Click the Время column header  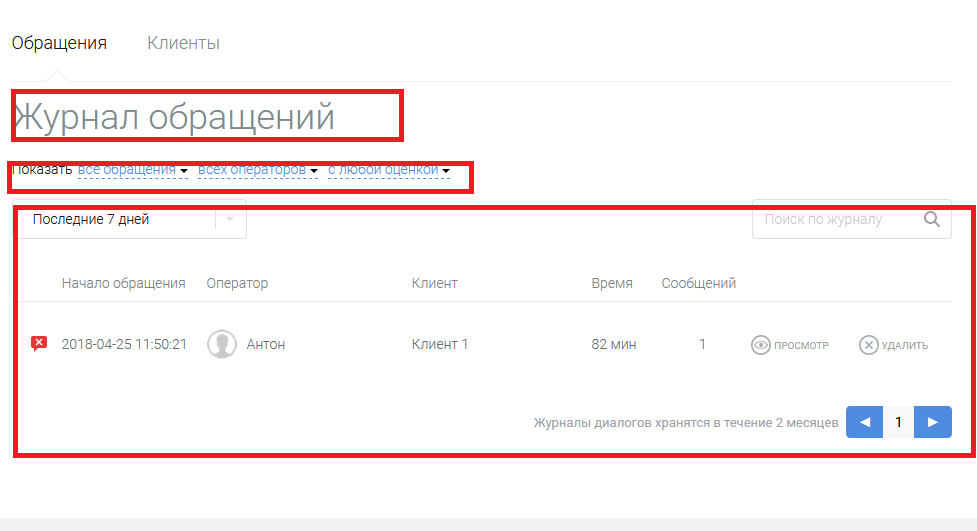point(612,283)
